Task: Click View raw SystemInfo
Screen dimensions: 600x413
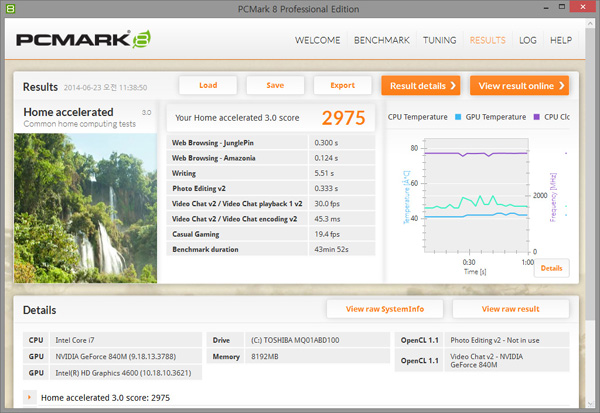Action: (x=384, y=310)
